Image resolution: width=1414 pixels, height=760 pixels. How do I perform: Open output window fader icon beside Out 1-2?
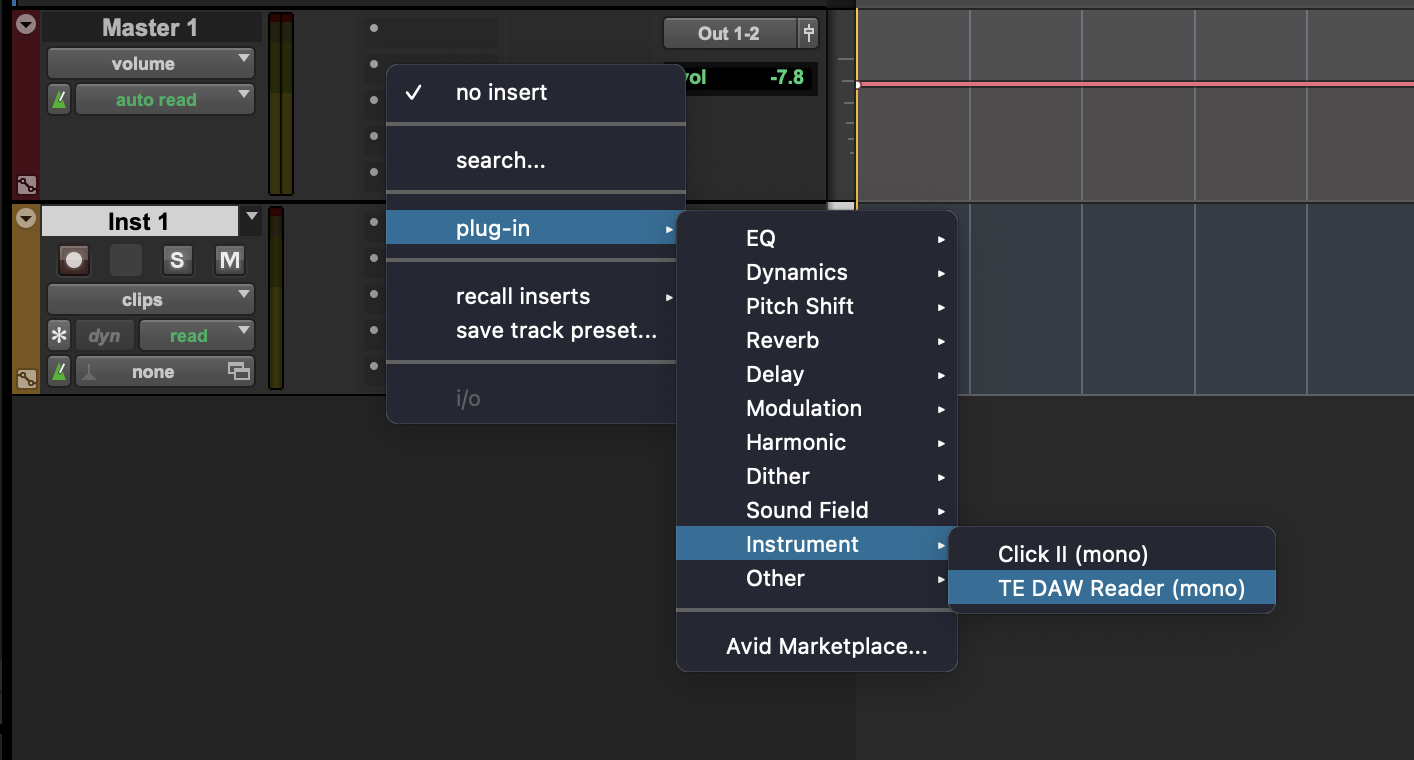coord(809,34)
